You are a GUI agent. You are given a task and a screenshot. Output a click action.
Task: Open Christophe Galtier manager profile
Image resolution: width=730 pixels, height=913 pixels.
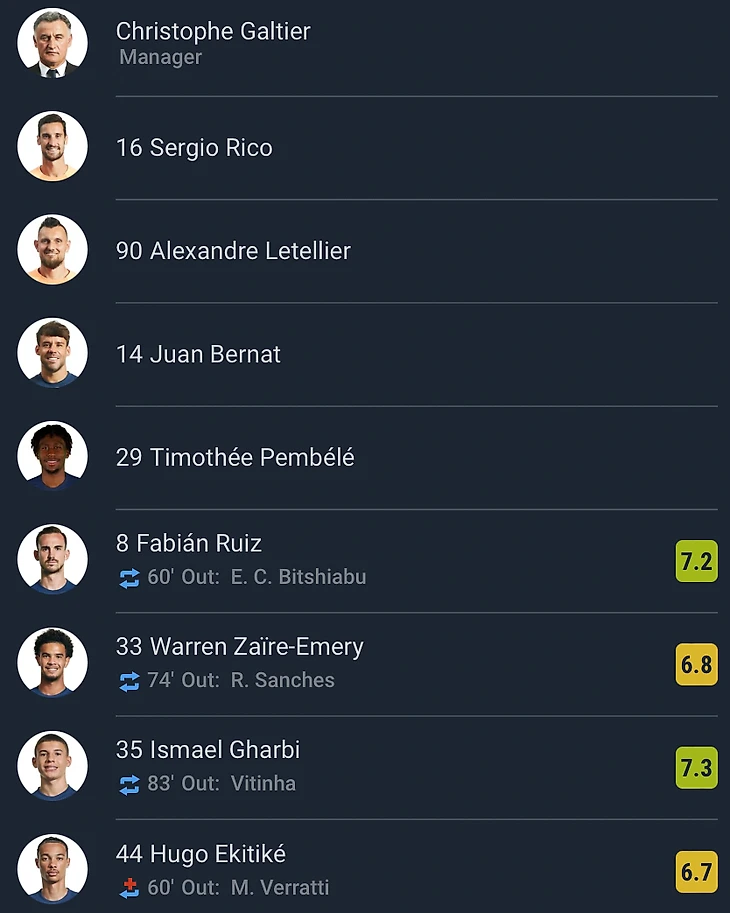tap(213, 32)
